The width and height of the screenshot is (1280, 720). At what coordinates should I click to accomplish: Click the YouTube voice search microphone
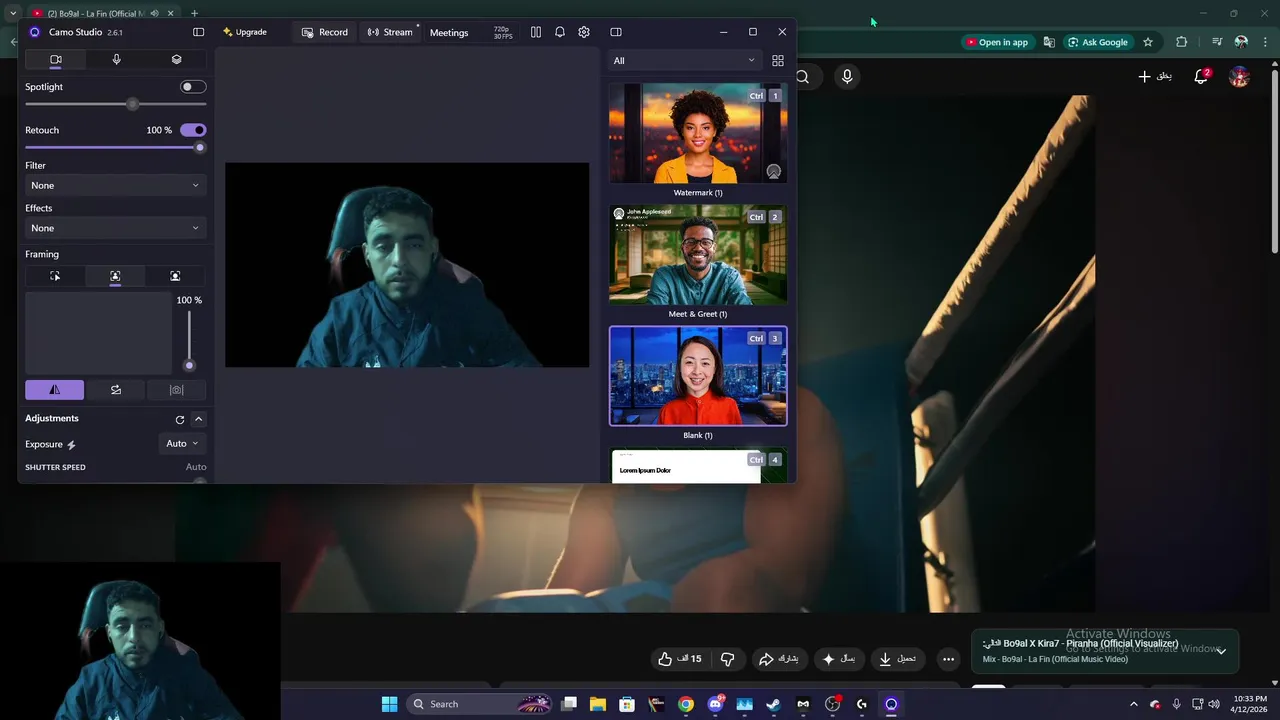coord(847,77)
